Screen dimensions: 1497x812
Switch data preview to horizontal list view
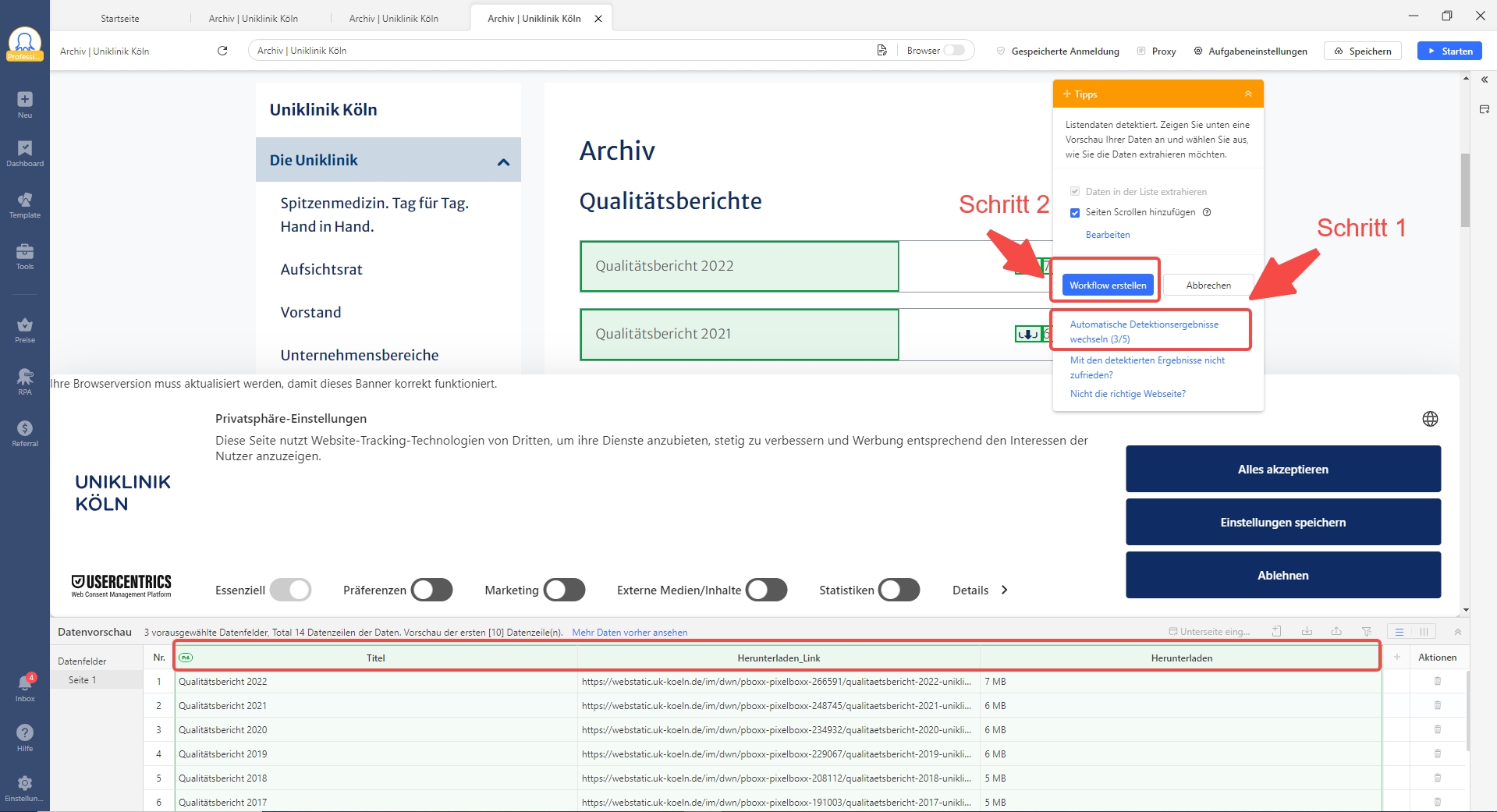[1399, 632]
